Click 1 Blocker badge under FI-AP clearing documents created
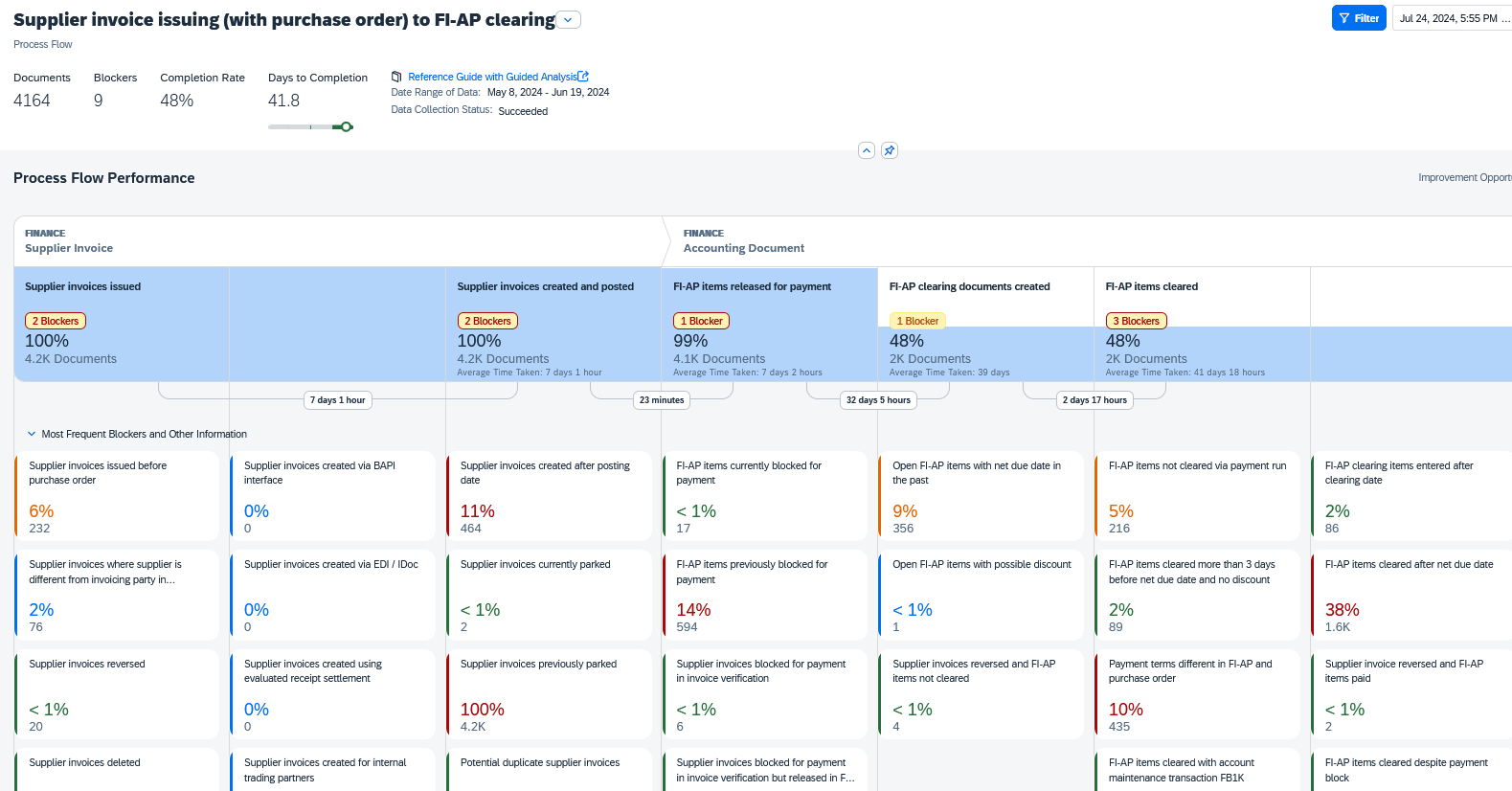 pyautogui.click(x=917, y=321)
